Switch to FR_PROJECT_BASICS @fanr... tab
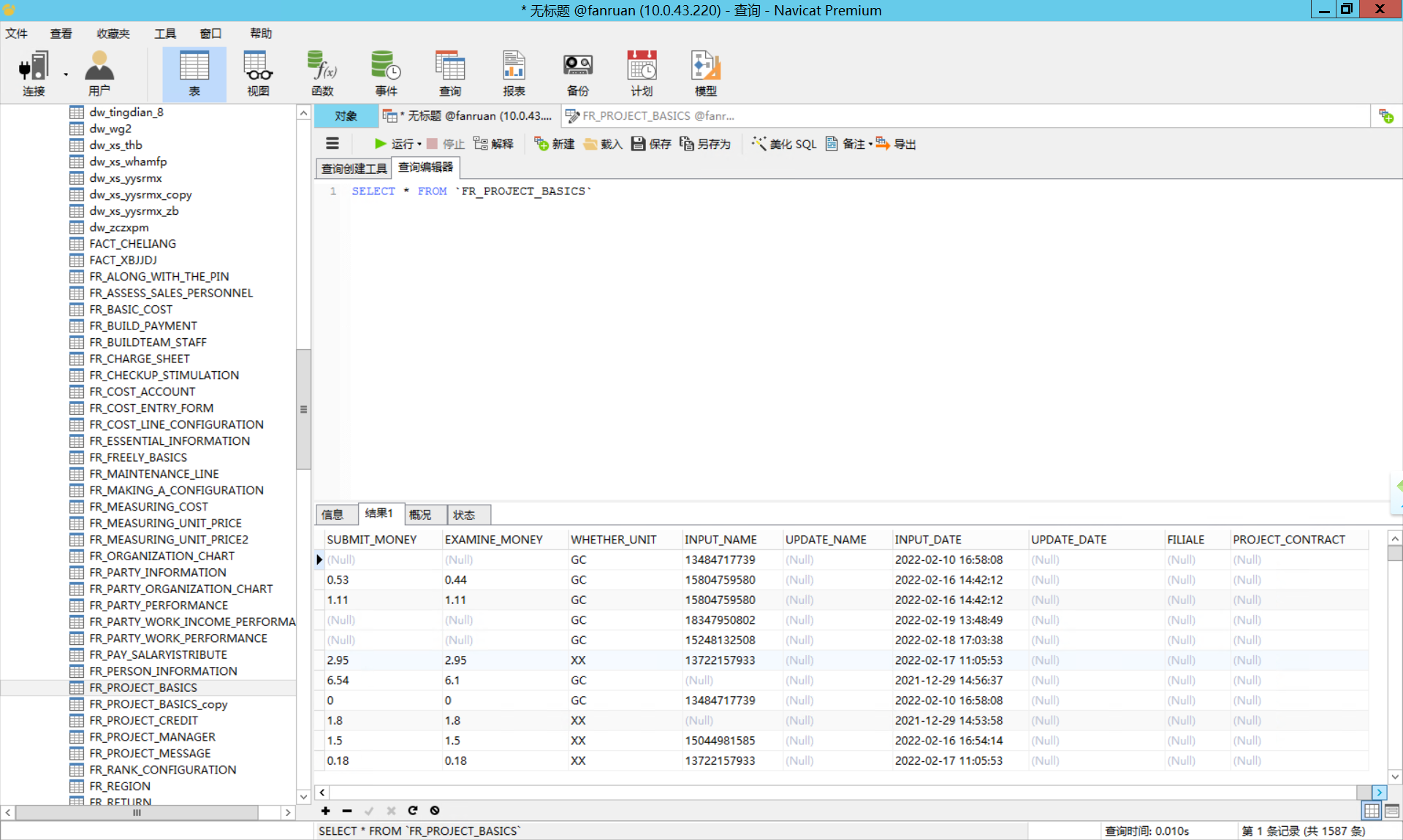This screenshot has height=840, width=1403. 650,115
